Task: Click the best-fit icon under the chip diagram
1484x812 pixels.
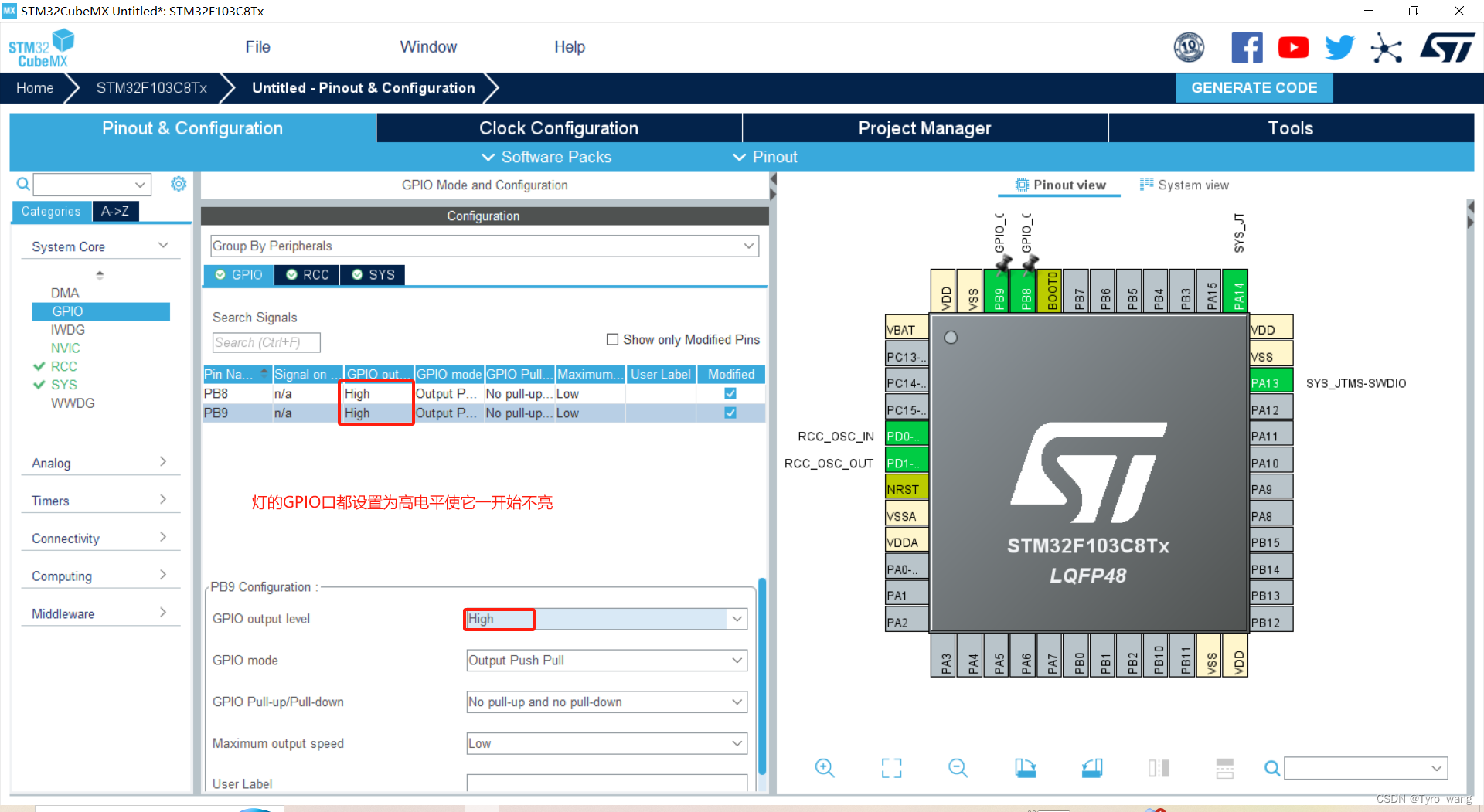Action: click(x=890, y=768)
